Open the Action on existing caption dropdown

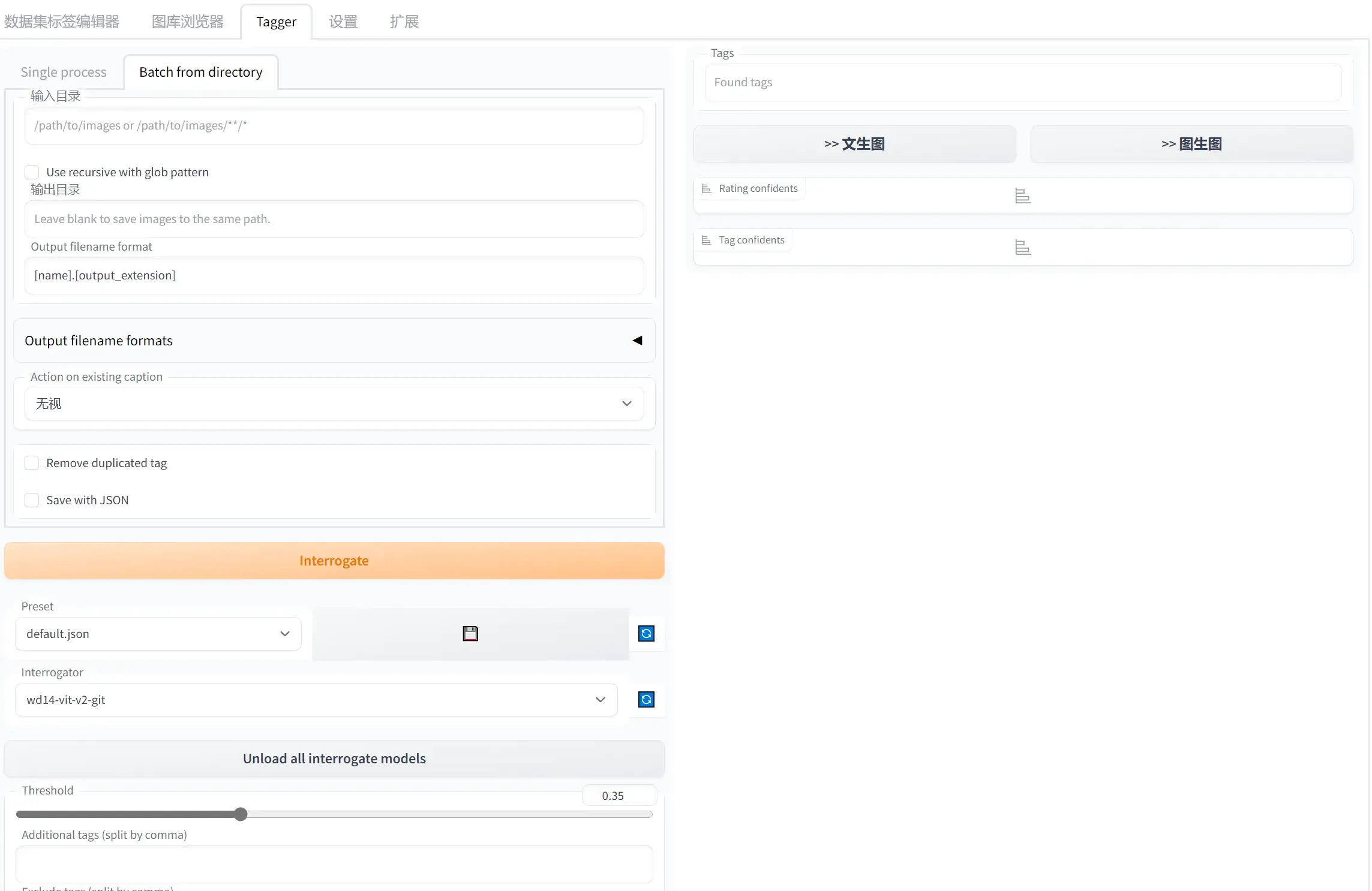click(x=334, y=404)
